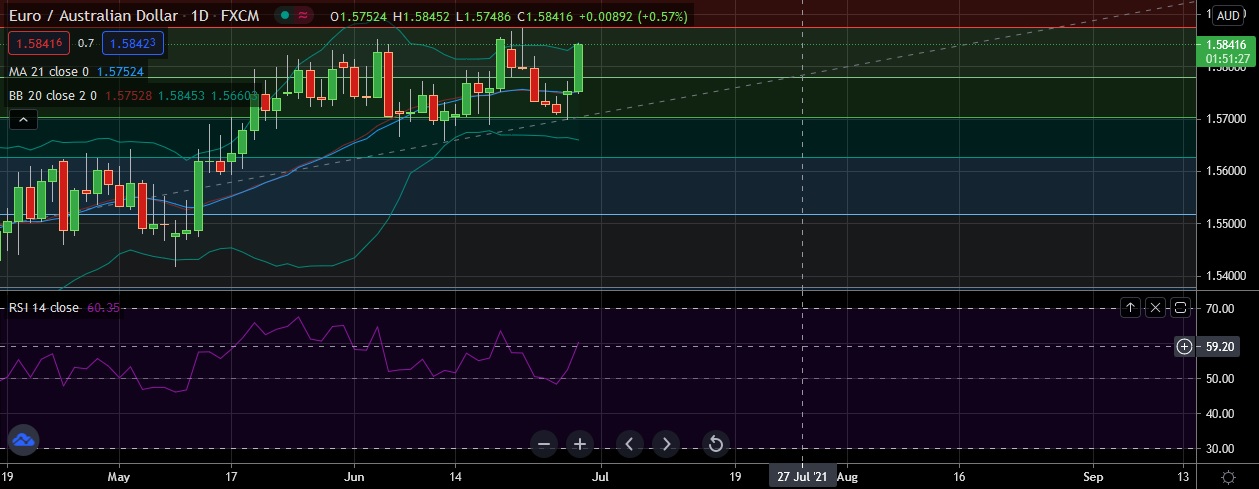Zoom in the chart with the plus button
This screenshot has height=489, width=1259.
(580, 444)
